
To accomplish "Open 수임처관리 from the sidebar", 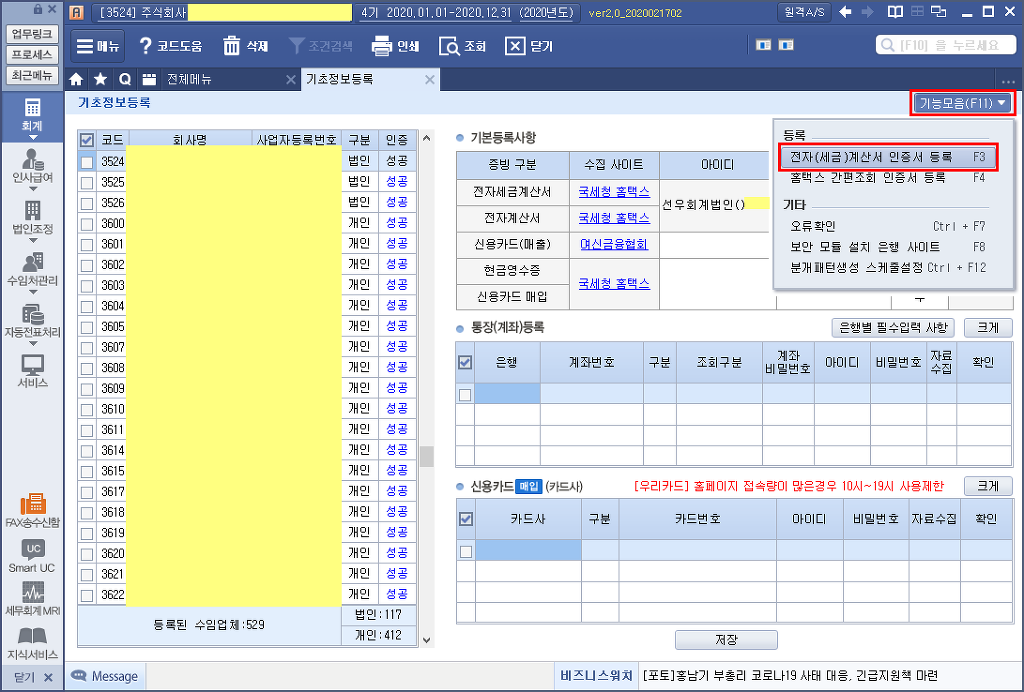I will click(32, 269).
